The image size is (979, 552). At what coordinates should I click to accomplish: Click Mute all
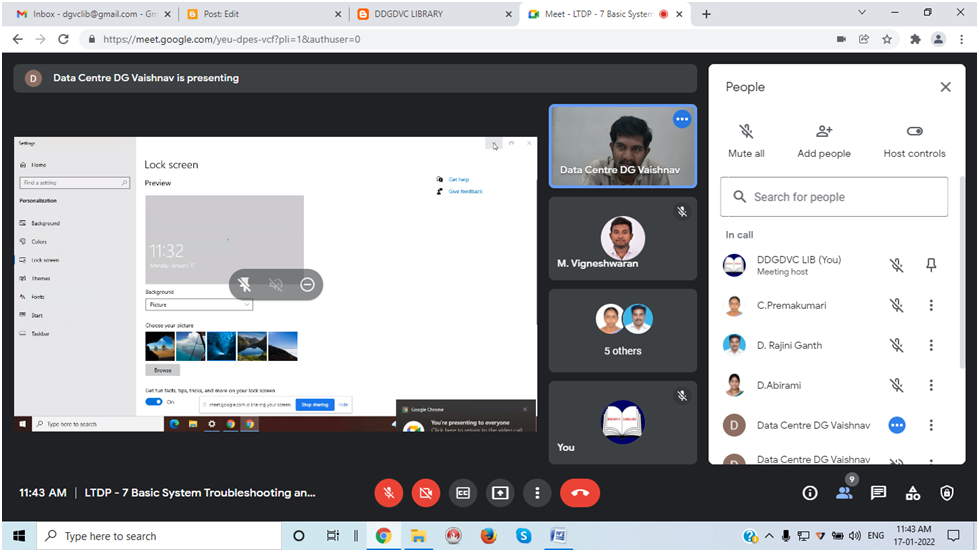click(x=746, y=141)
